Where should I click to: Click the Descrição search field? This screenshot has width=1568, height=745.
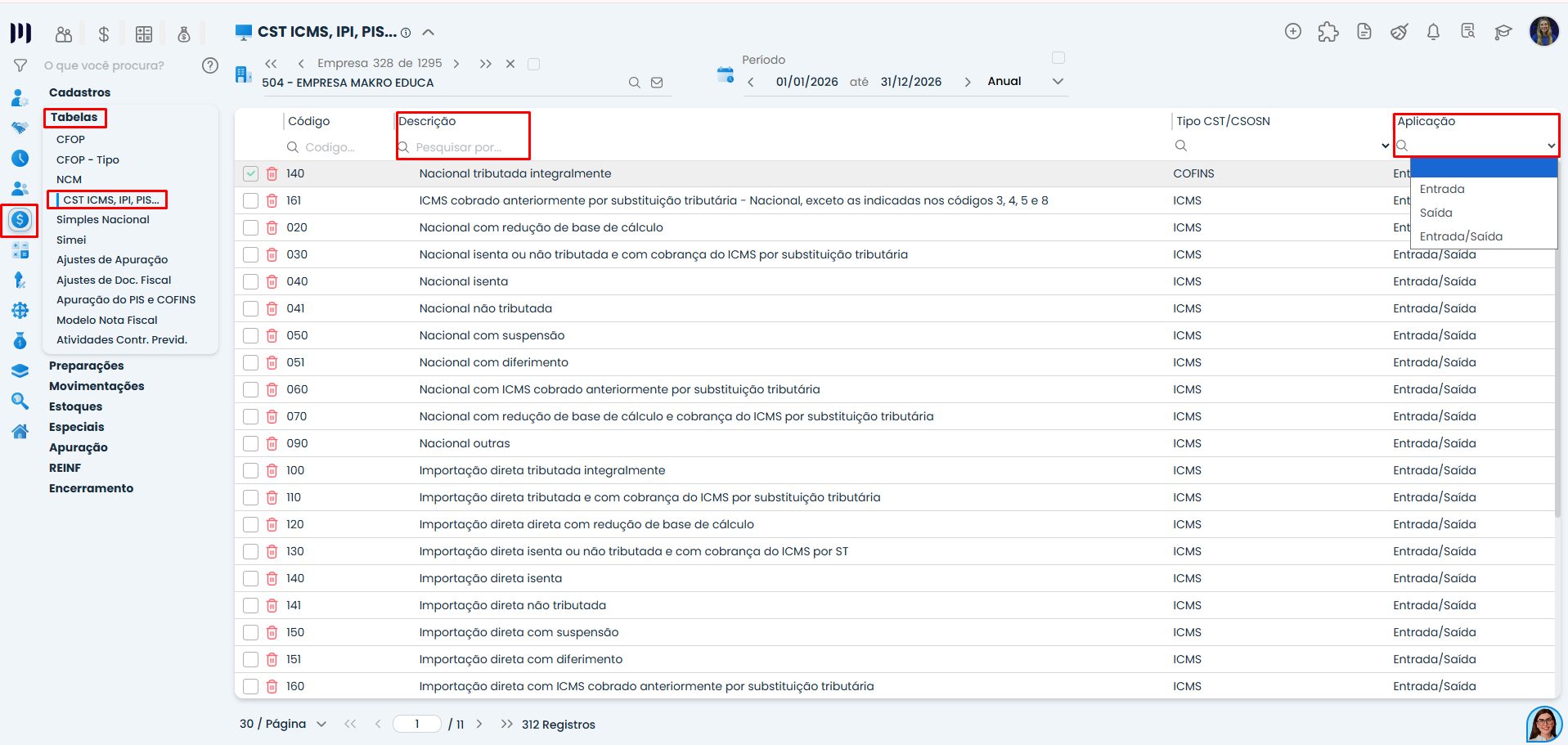click(466, 147)
